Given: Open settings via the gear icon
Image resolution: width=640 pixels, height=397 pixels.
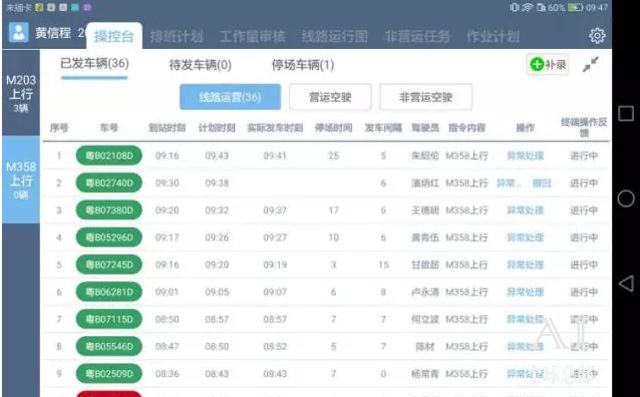Looking at the screenshot, I should (x=597, y=36).
